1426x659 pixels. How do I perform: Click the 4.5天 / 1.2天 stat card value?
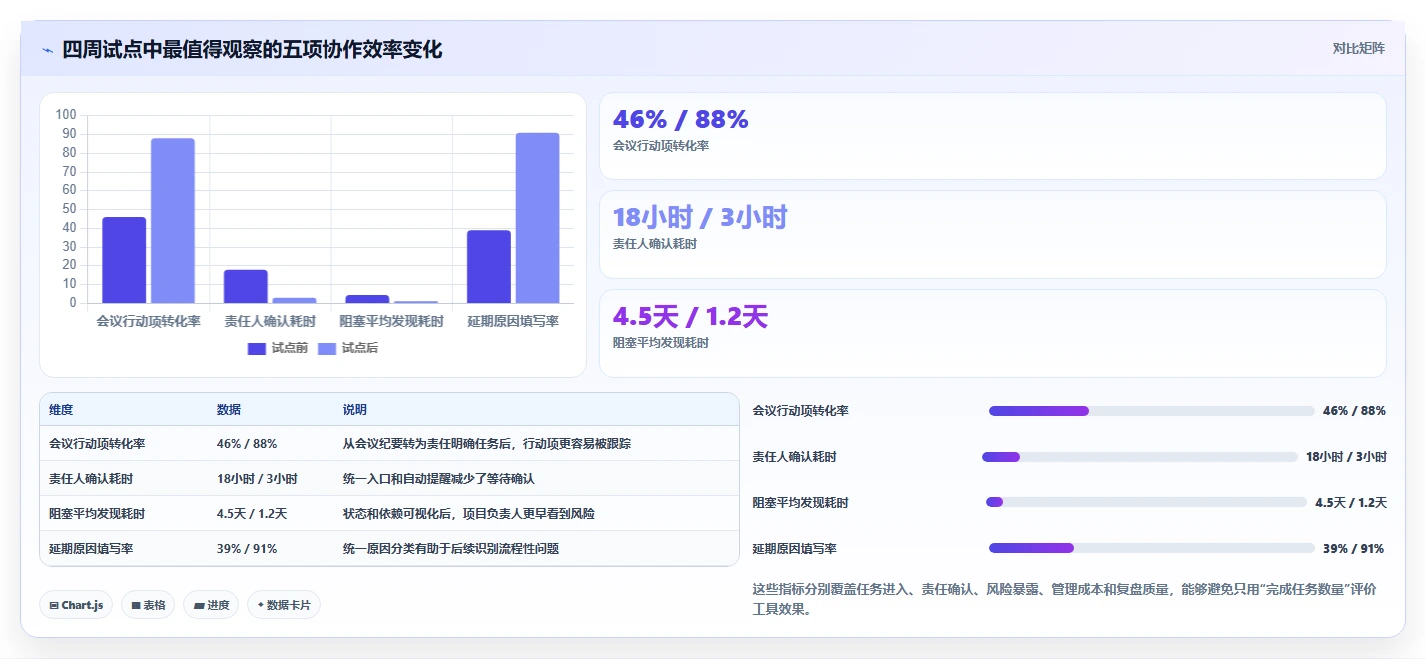click(690, 317)
